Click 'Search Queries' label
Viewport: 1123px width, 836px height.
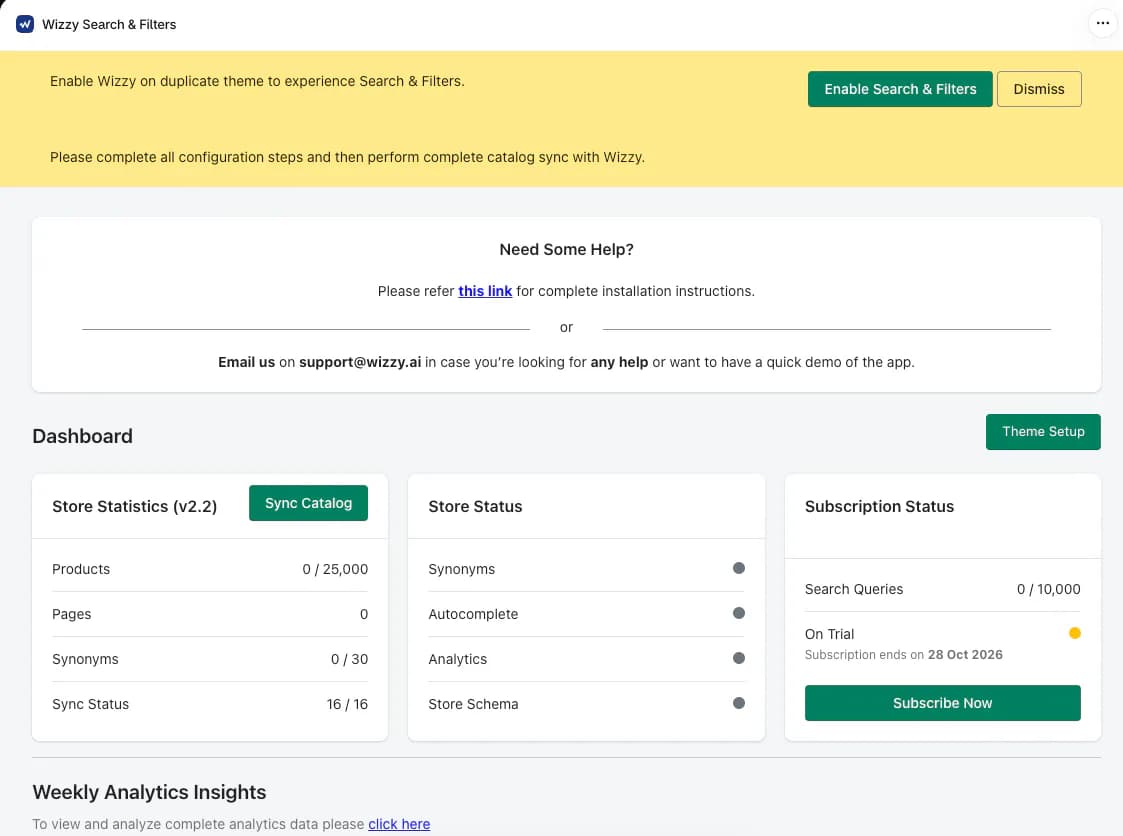[x=854, y=589]
